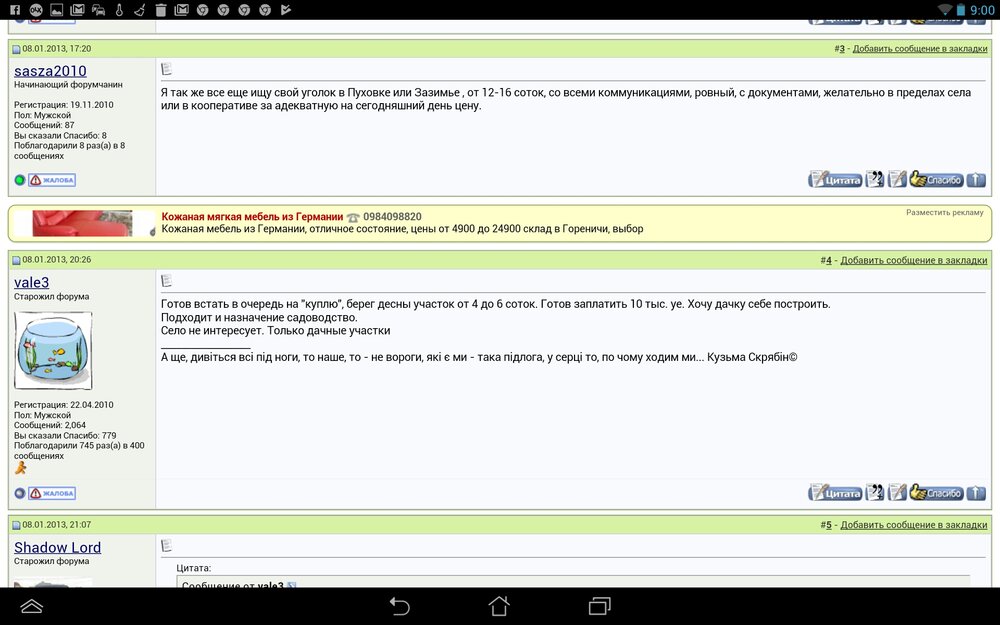
Task: Bookmark post #4 via Добавить сообщение в закладки
Action: point(912,259)
